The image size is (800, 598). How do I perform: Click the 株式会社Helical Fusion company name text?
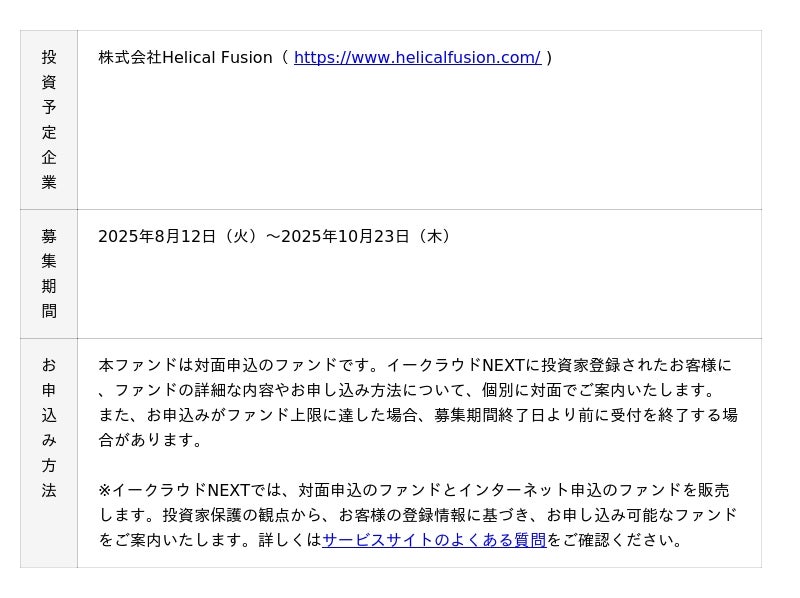(185, 58)
